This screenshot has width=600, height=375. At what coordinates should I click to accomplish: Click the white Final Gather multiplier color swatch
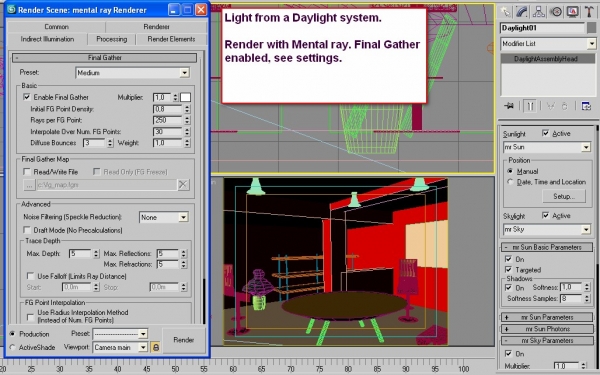coord(186,97)
